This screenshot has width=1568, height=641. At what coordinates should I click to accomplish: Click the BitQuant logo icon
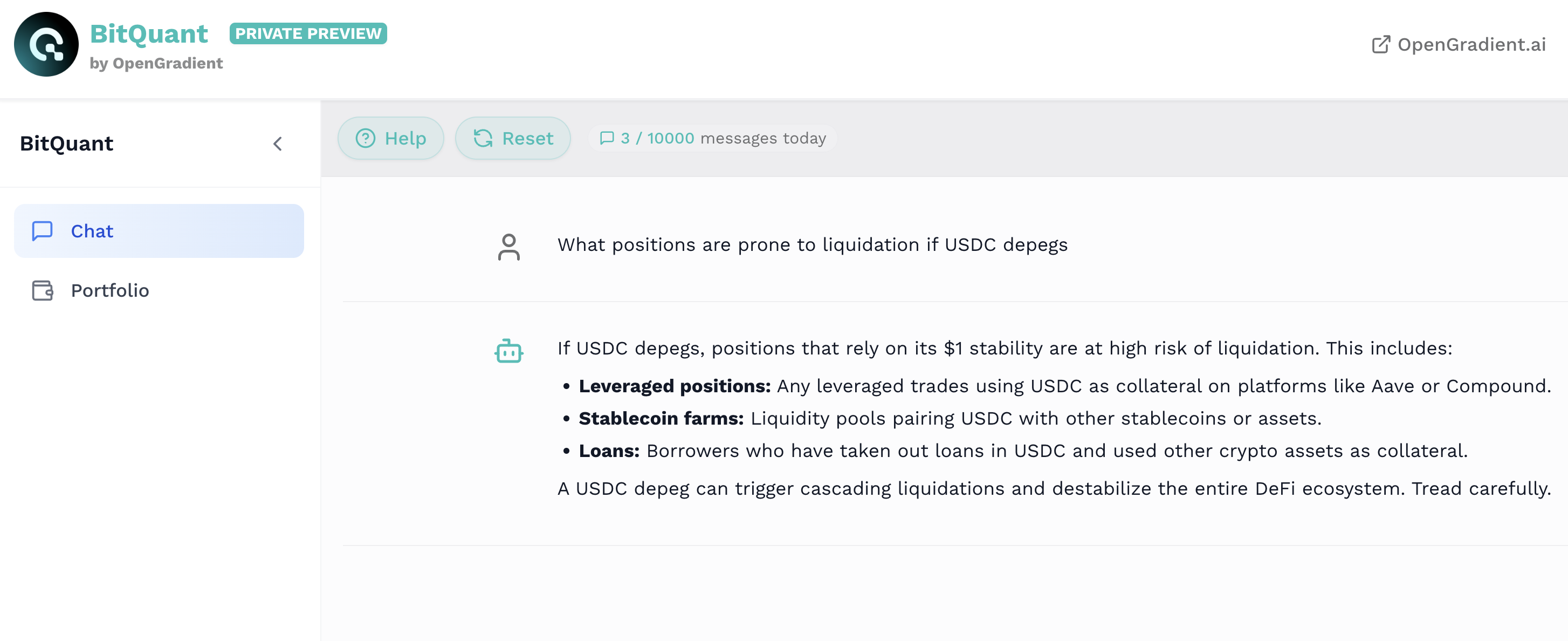pyautogui.click(x=46, y=43)
